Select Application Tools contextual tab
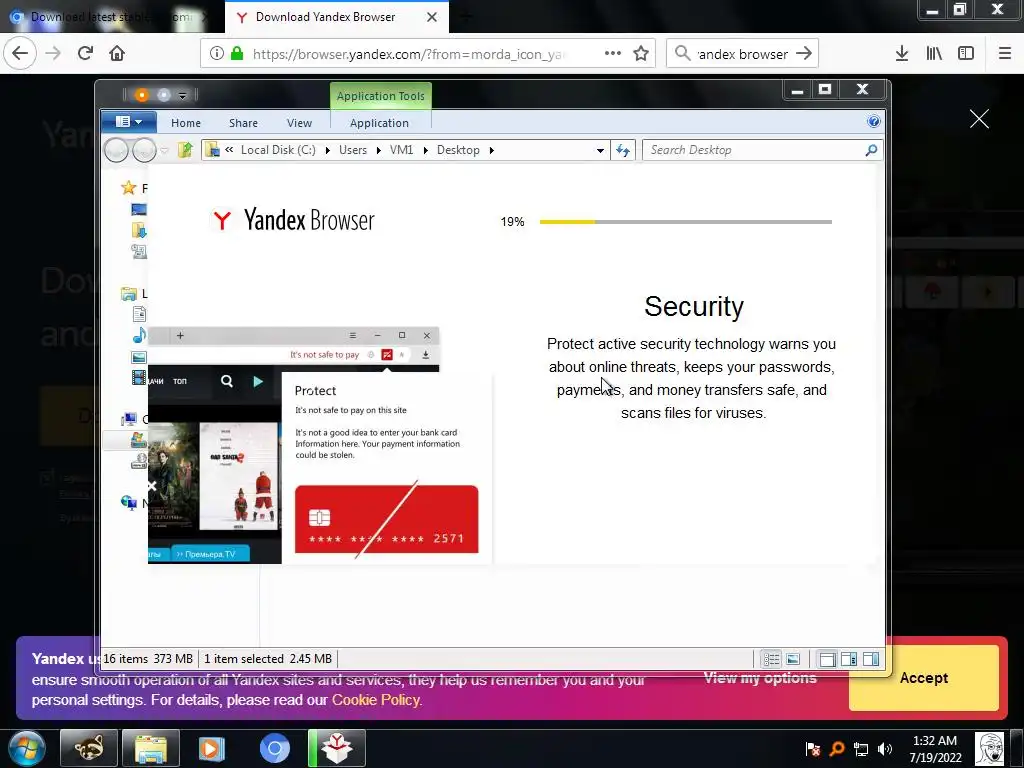1024x768 pixels. tap(381, 96)
